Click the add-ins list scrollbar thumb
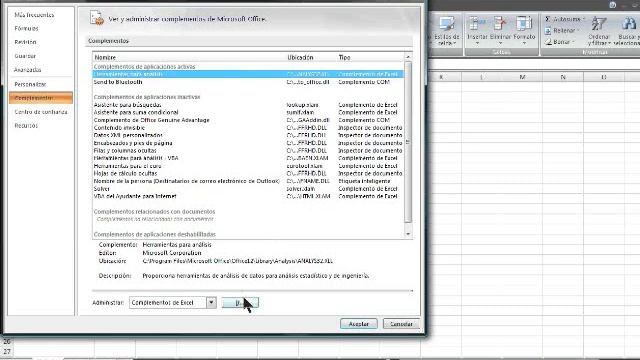The height and width of the screenshot is (360, 640). tap(408, 142)
